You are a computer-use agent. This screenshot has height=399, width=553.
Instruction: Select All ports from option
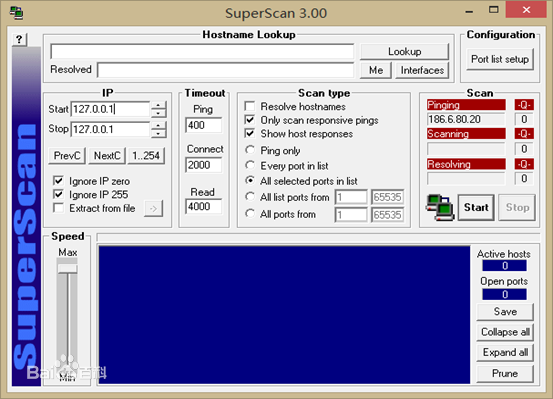[250, 214]
